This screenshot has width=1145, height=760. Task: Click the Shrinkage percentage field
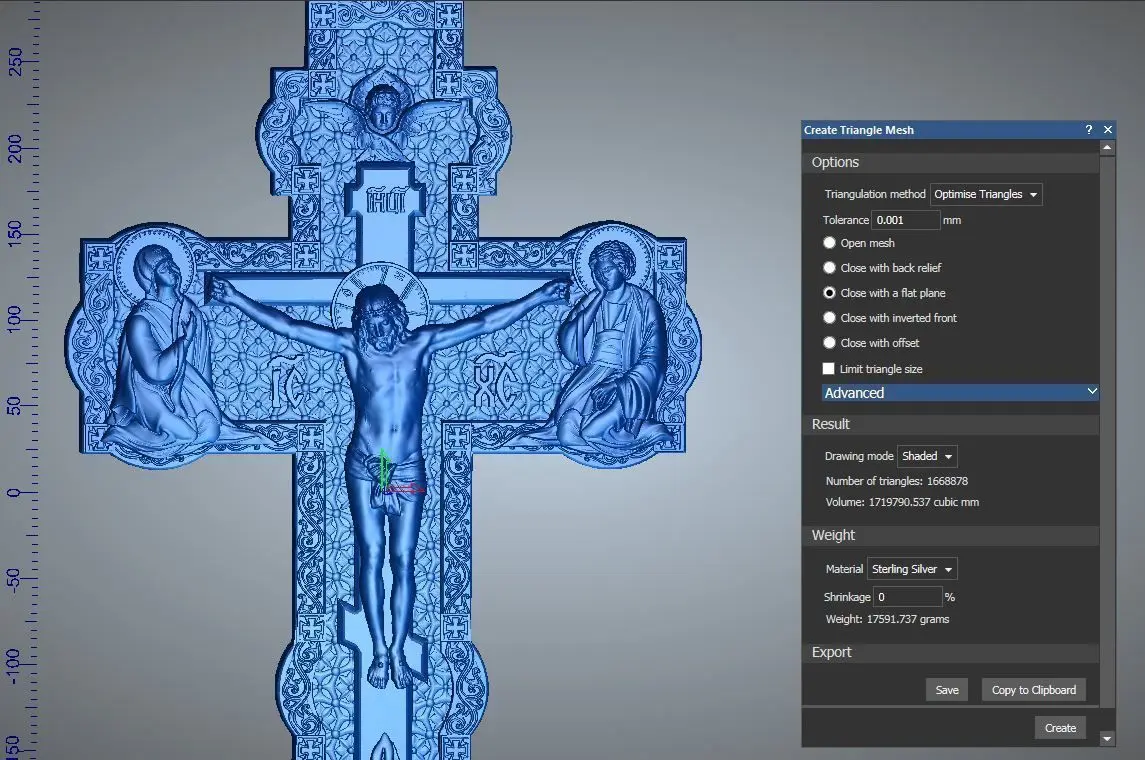908,596
